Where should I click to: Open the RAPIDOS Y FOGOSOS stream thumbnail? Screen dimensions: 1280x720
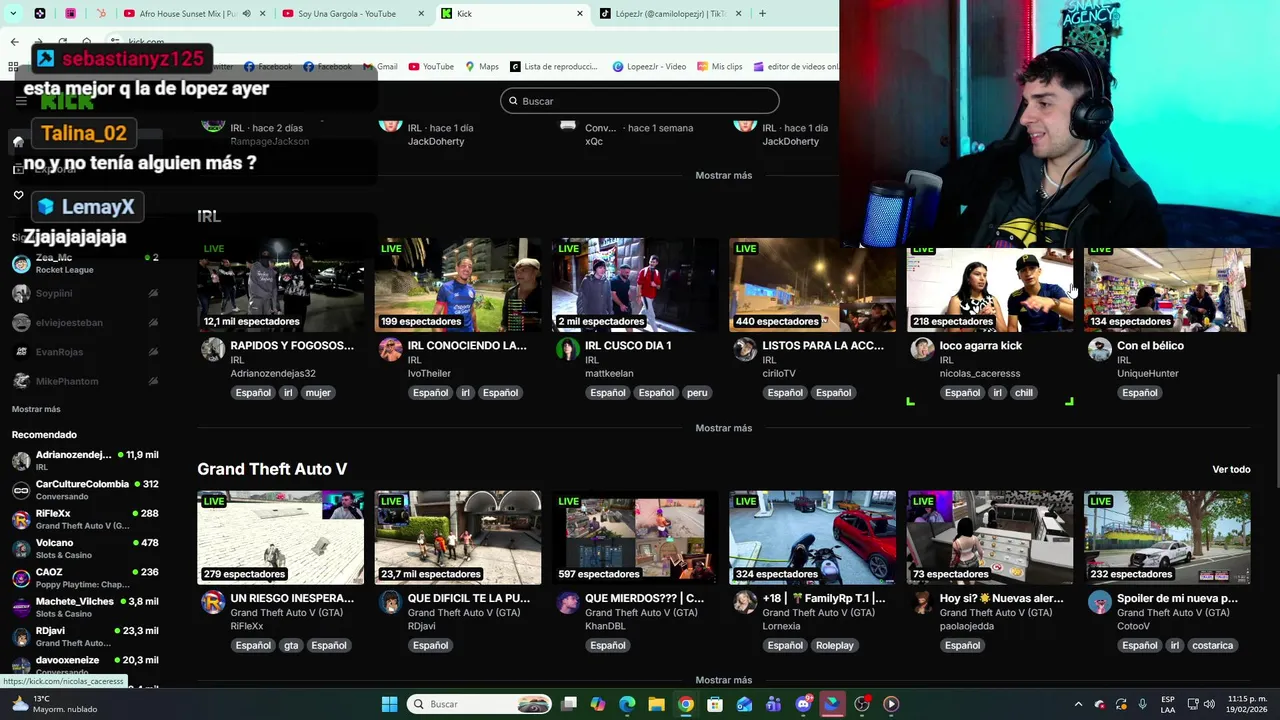point(280,285)
